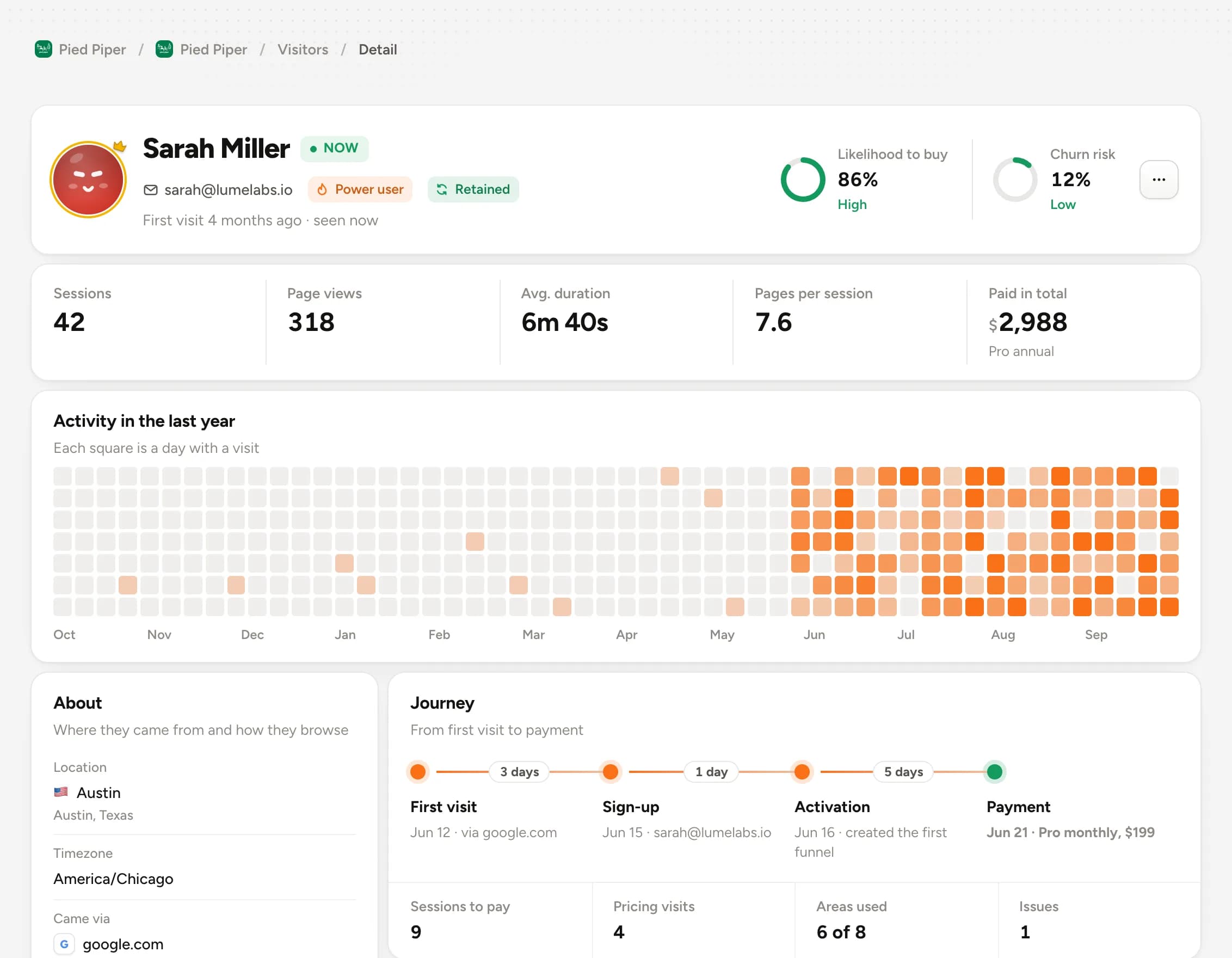Click the NOW online status badge
The width and height of the screenshot is (1232, 958).
click(335, 149)
